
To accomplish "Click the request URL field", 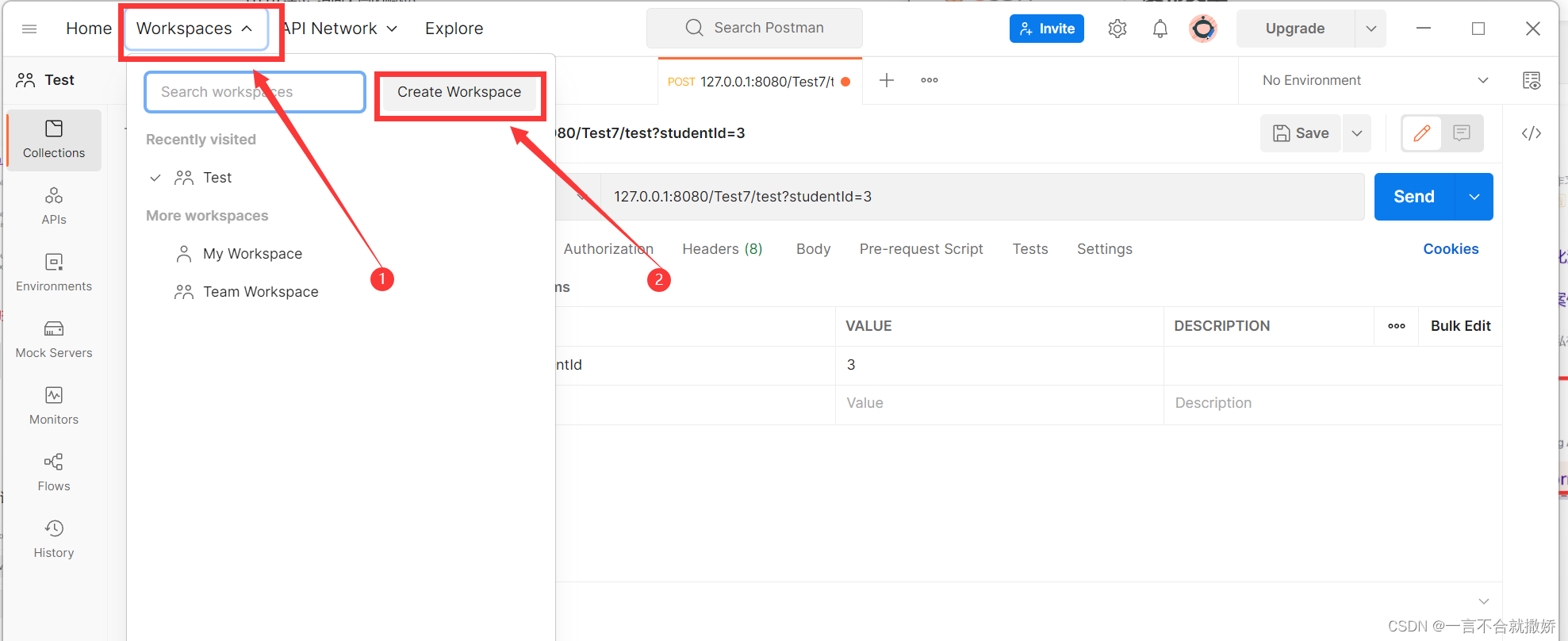I will (982, 197).
